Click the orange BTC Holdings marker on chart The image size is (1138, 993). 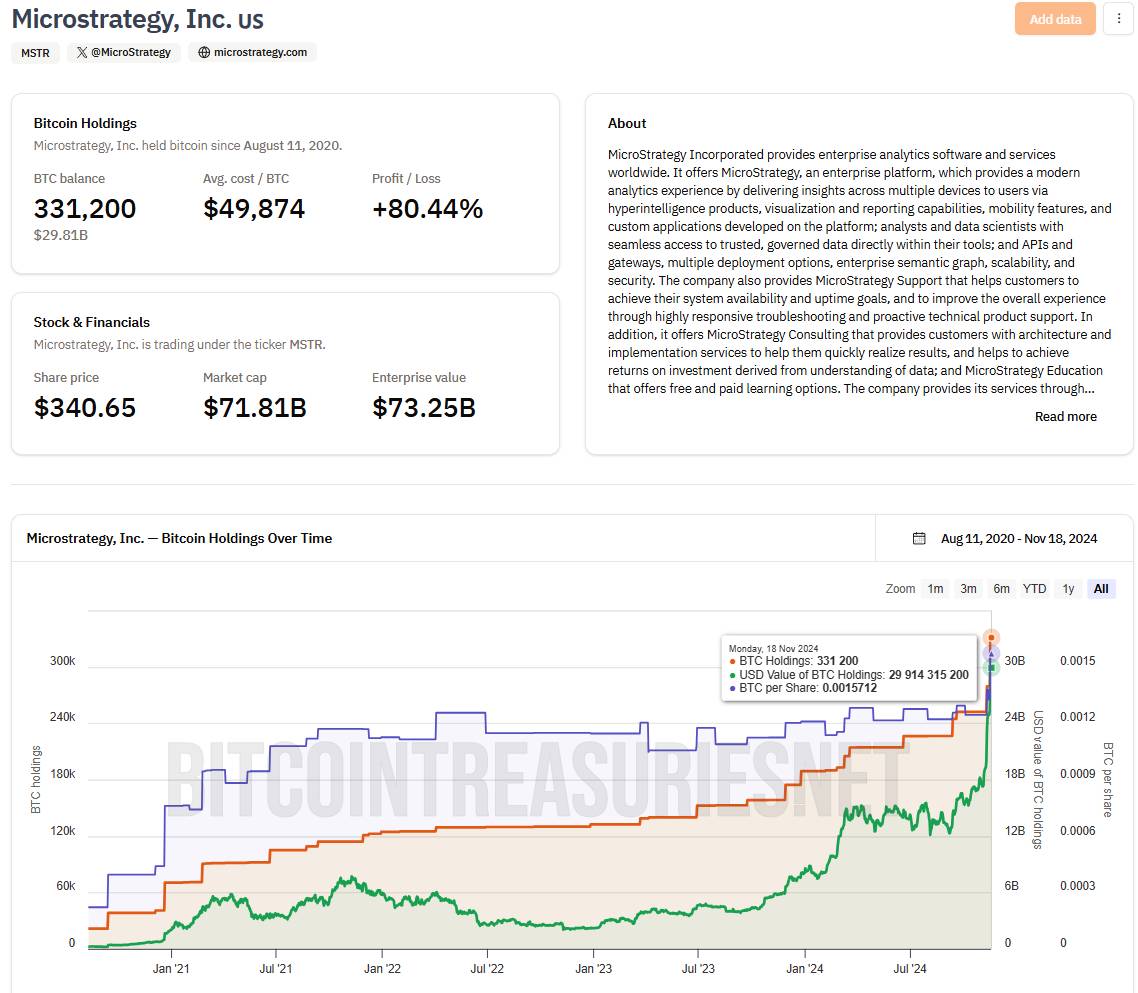pos(991,638)
